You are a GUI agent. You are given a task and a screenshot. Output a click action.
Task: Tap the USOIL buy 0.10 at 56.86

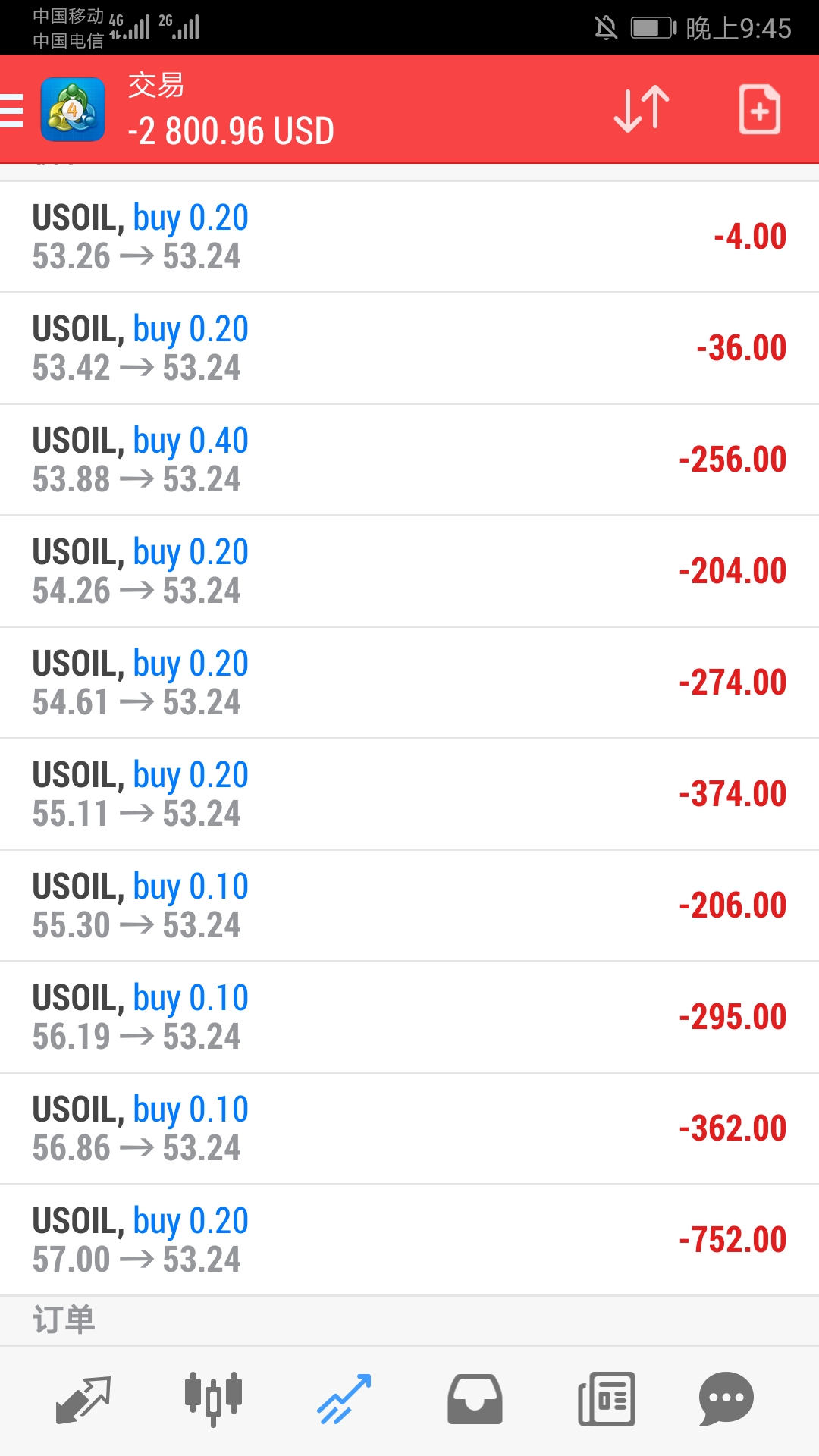click(409, 1128)
